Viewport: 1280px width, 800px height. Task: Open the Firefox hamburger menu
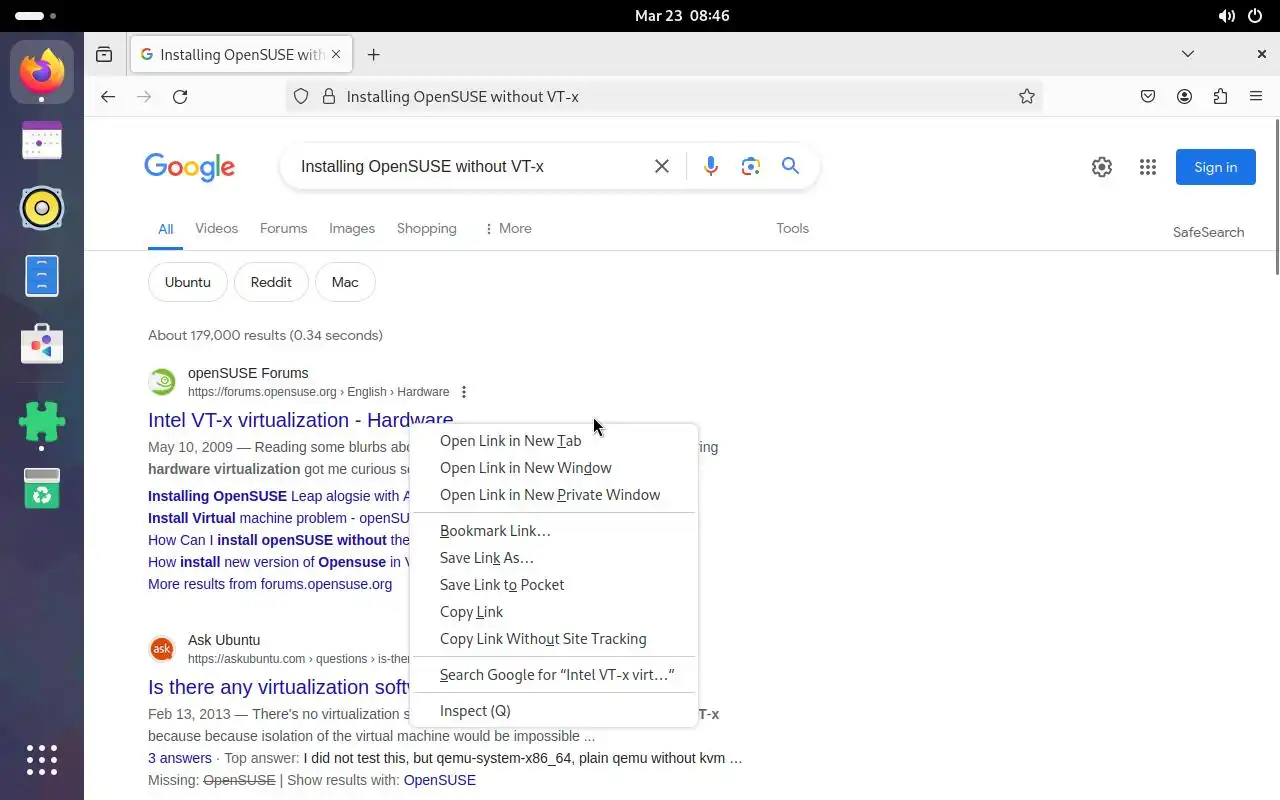pos(1256,97)
